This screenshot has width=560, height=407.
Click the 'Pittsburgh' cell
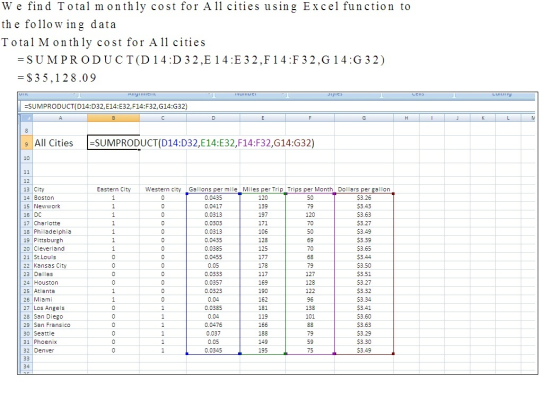coord(60,240)
